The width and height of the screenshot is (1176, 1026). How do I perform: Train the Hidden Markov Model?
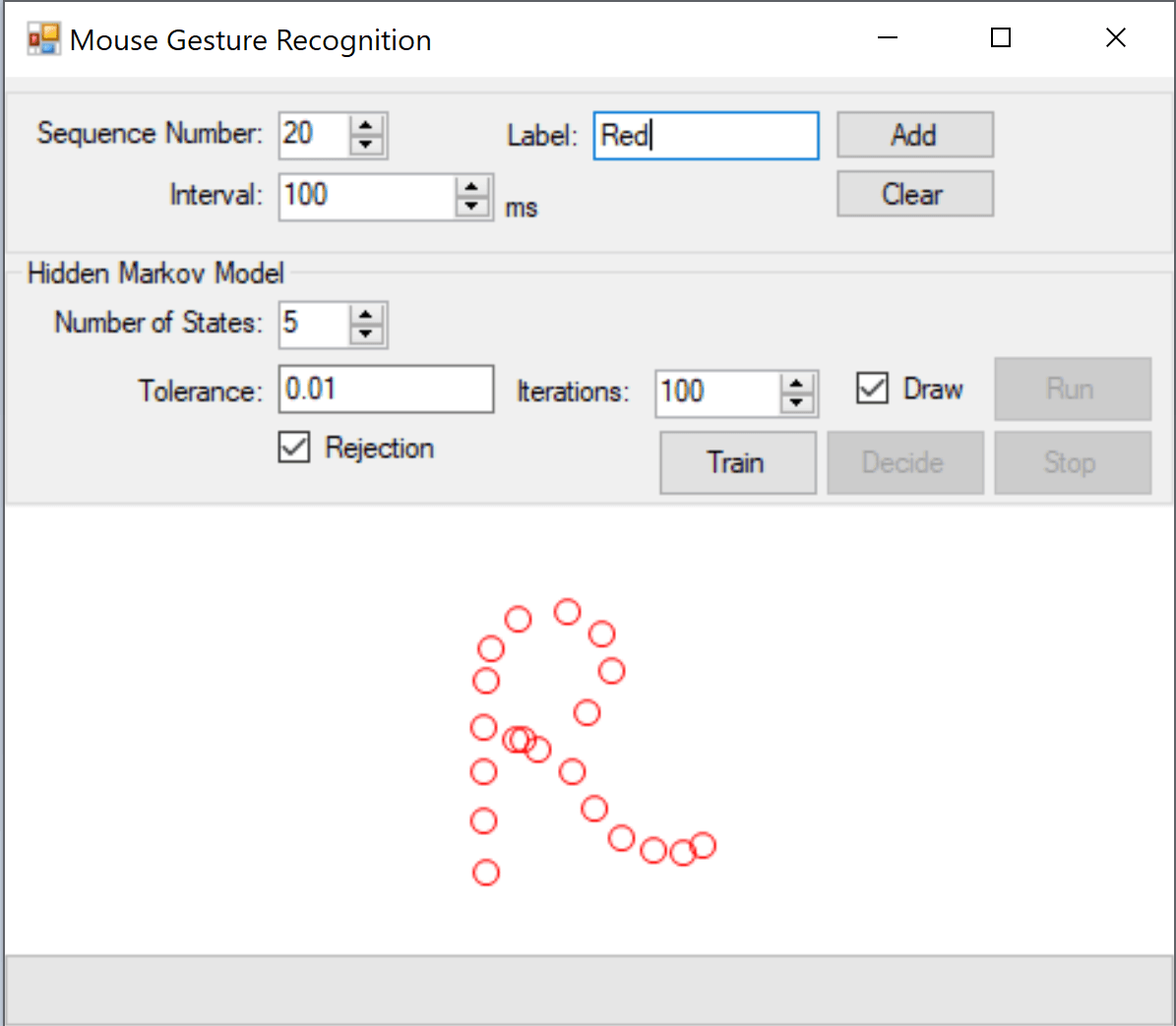tap(737, 462)
